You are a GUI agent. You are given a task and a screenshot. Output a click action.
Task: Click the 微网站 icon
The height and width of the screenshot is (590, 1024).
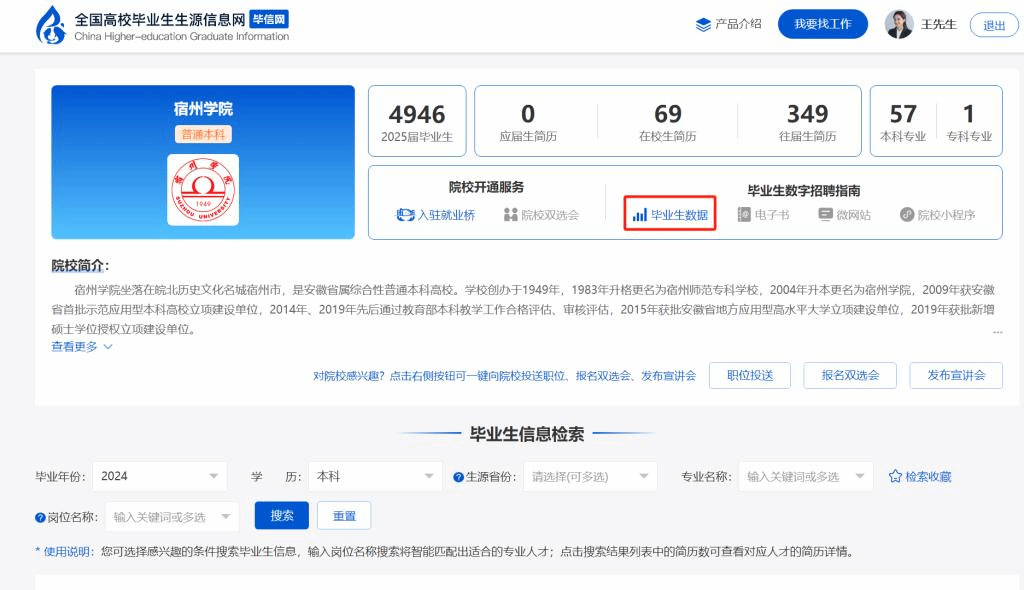tap(825, 214)
